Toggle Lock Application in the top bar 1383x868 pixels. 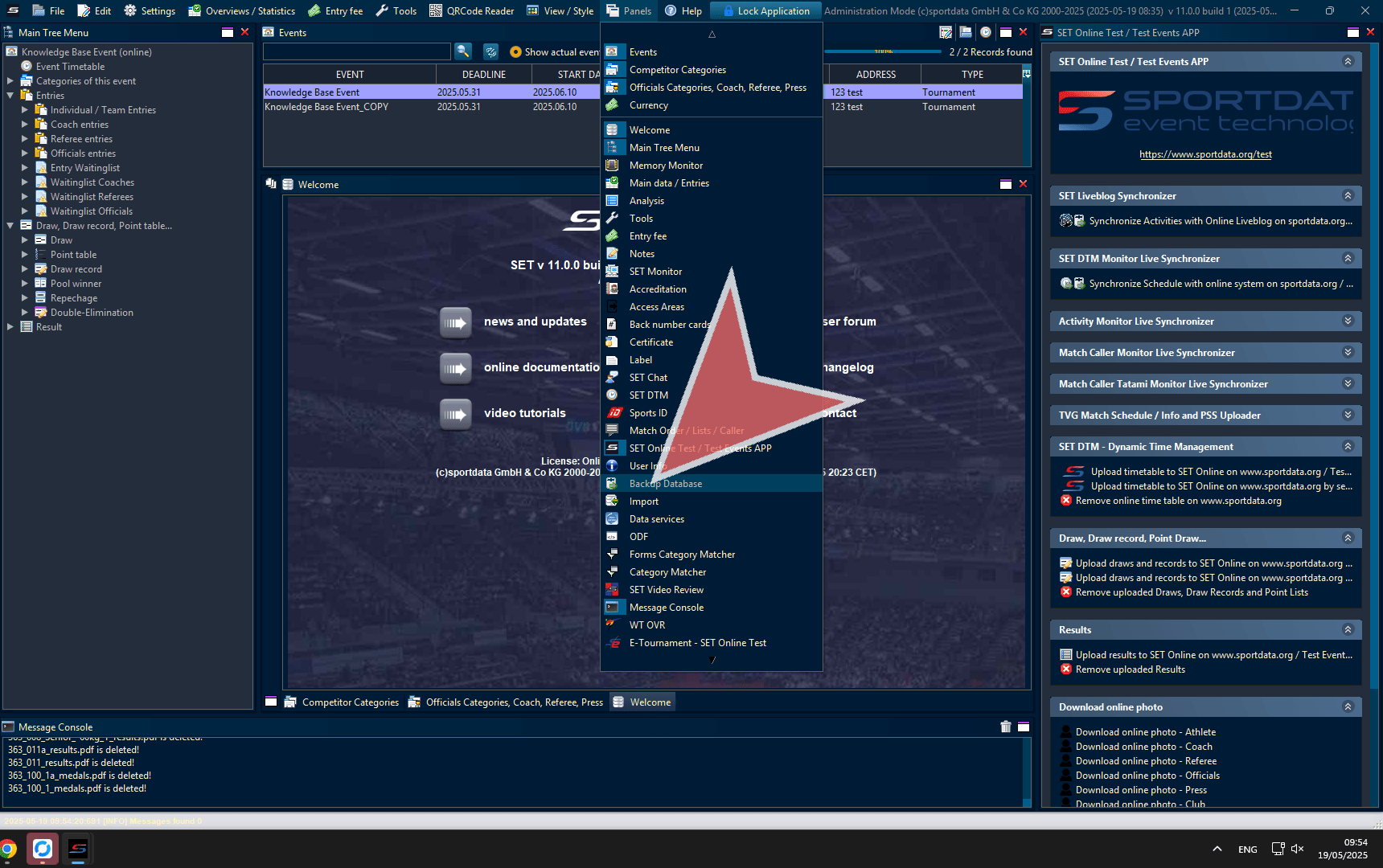[765, 11]
